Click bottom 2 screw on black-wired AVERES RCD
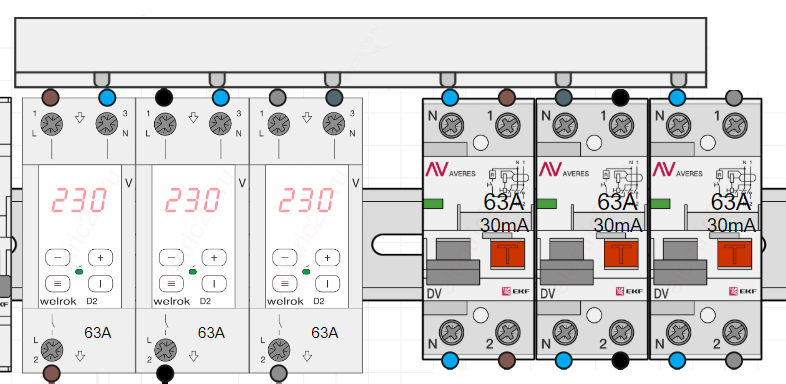The image size is (786, 384). tap(621, 333)
